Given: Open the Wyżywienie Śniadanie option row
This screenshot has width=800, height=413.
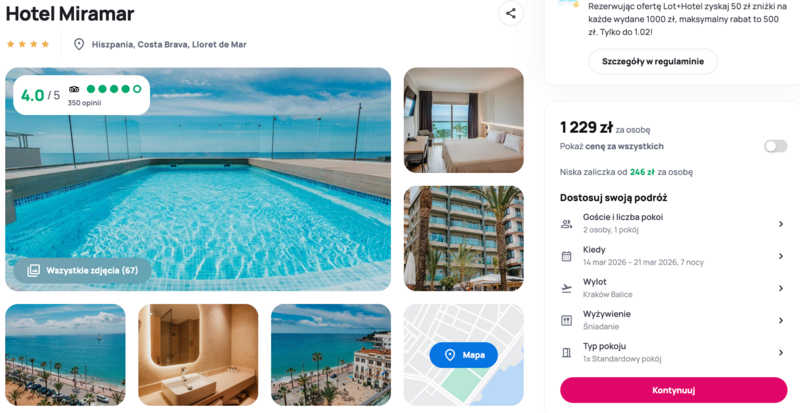Looking at the screenshot, I should [673, 320].
